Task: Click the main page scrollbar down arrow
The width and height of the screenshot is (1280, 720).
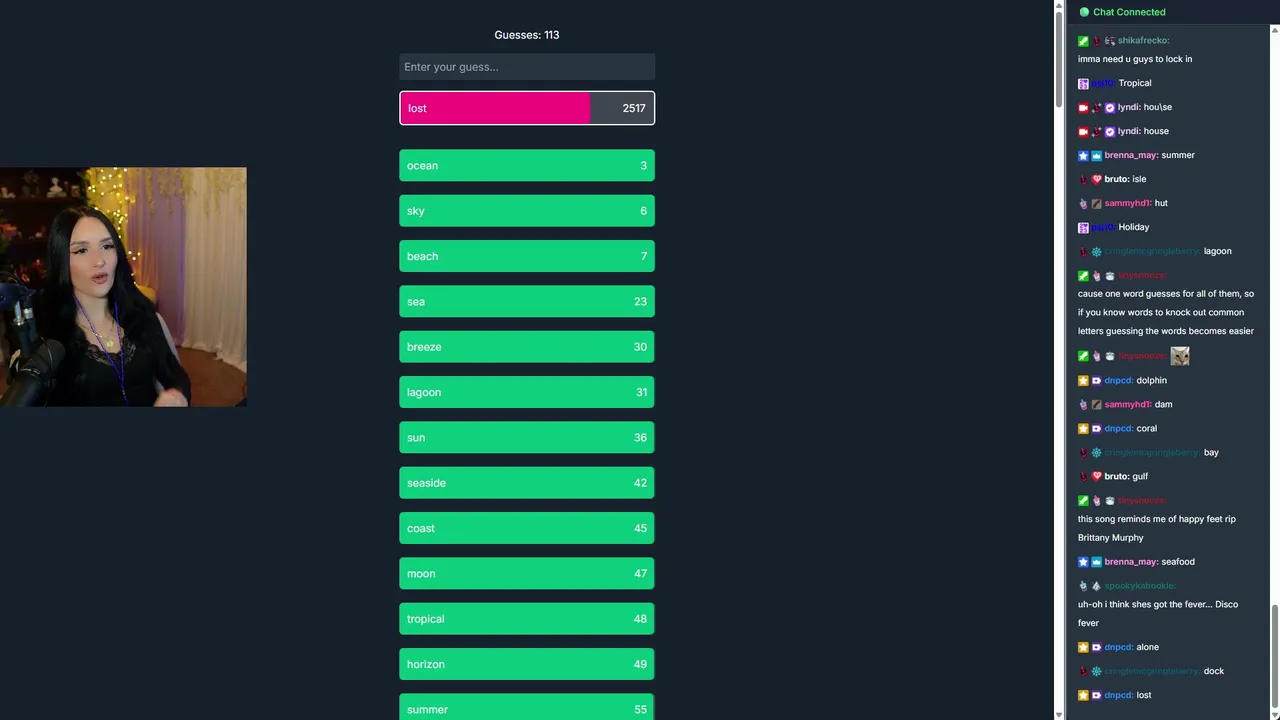Action: tap(1060, 714)
